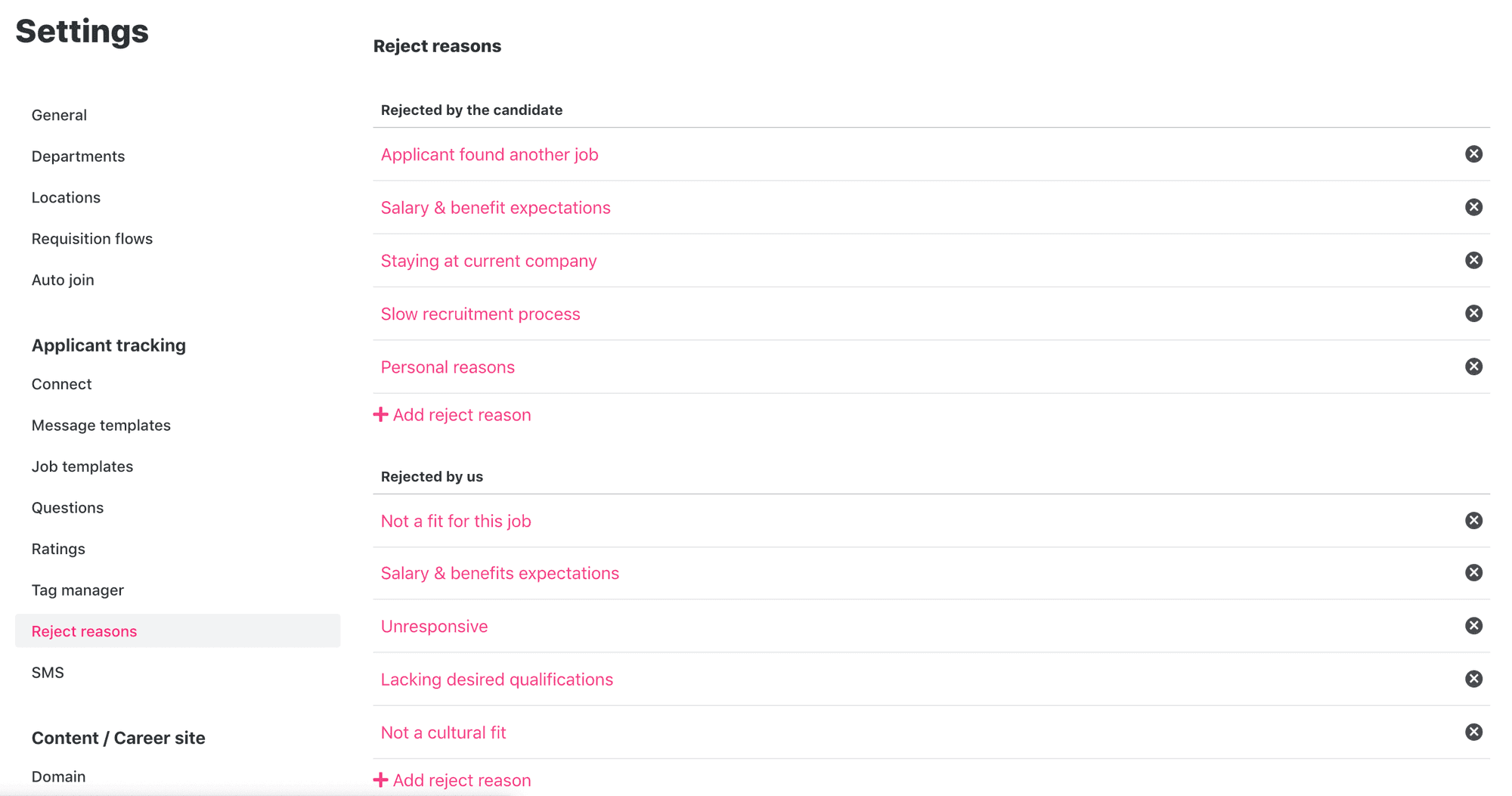Screen dimensions: 1512x796
Task: Open Requisition flows page
Action: (x=92, y=239)
